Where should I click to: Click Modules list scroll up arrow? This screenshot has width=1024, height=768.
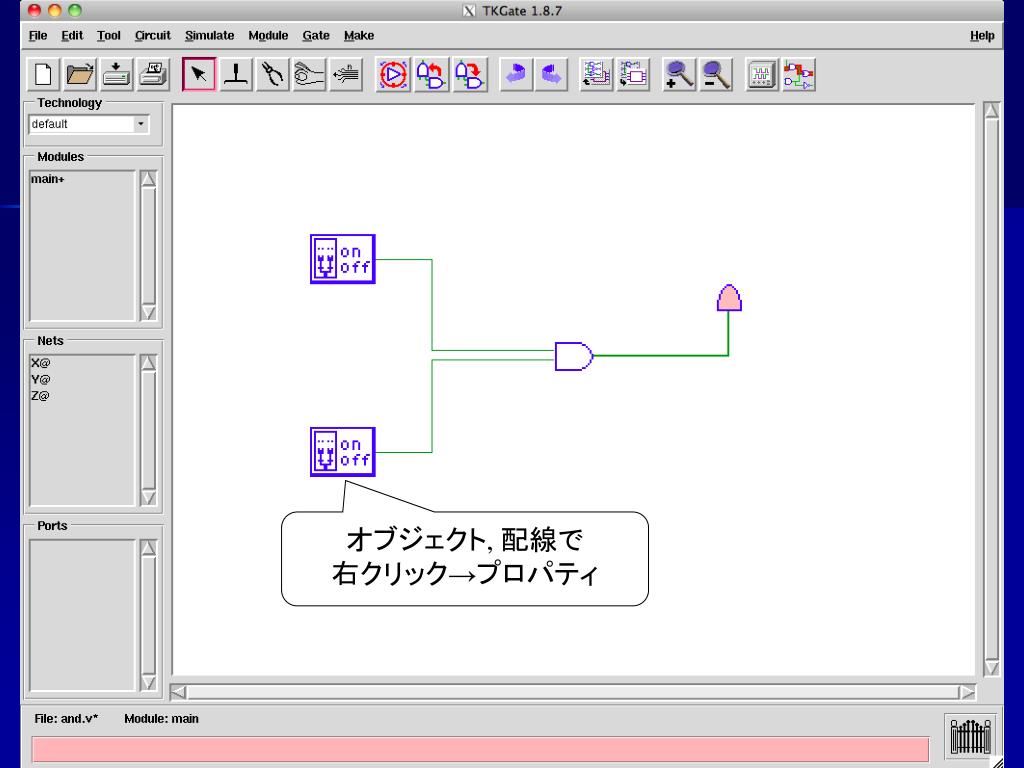(x=148, y=180)
